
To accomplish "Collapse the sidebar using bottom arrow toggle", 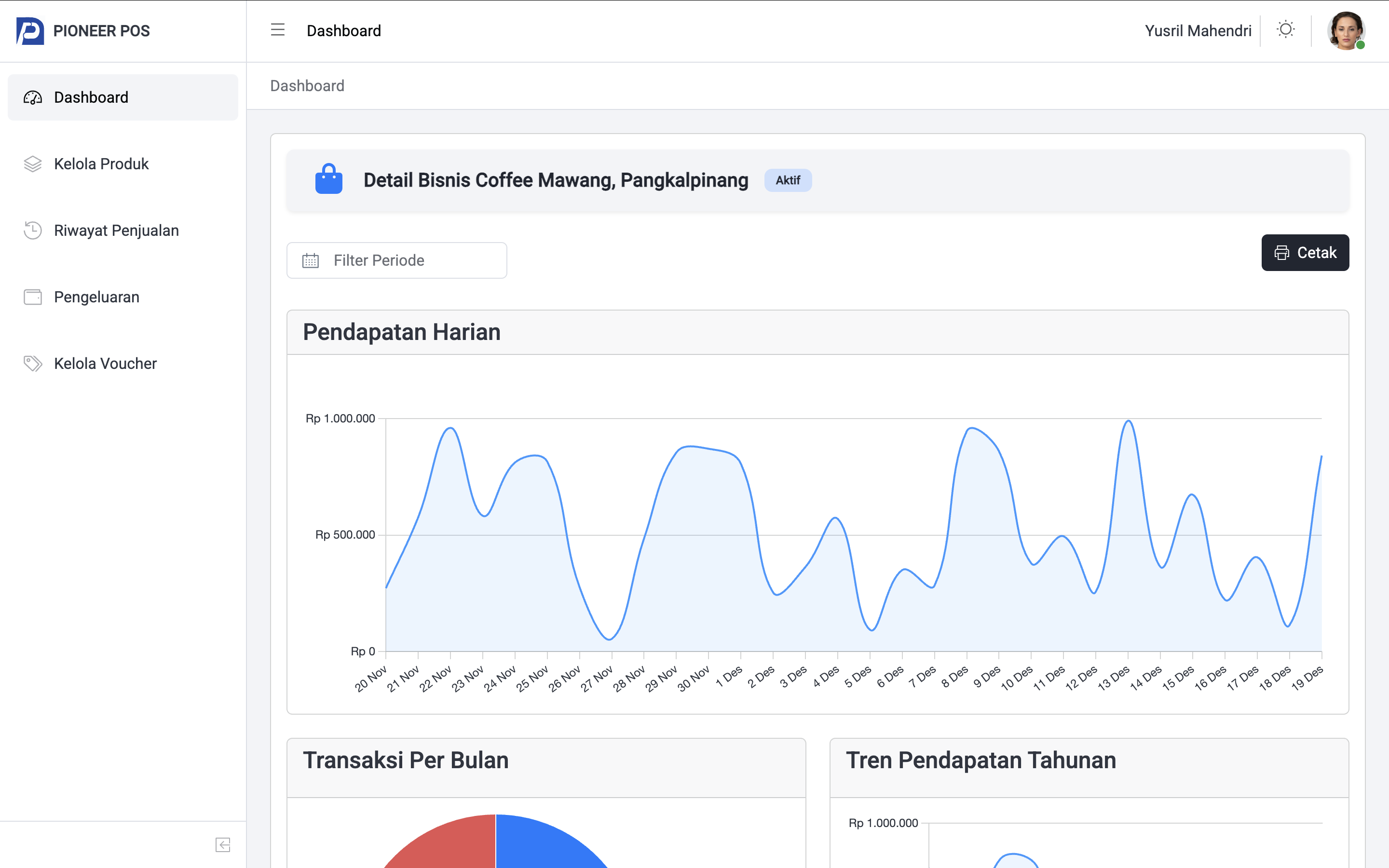I will tap(223, 844).
